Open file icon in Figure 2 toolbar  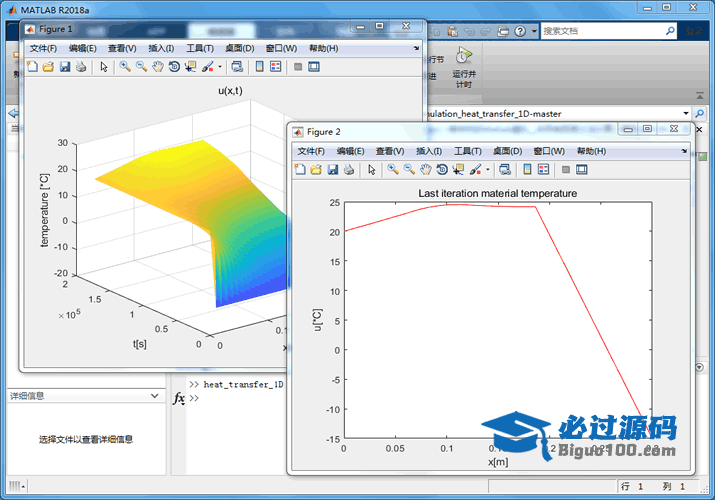pos(316,170)
